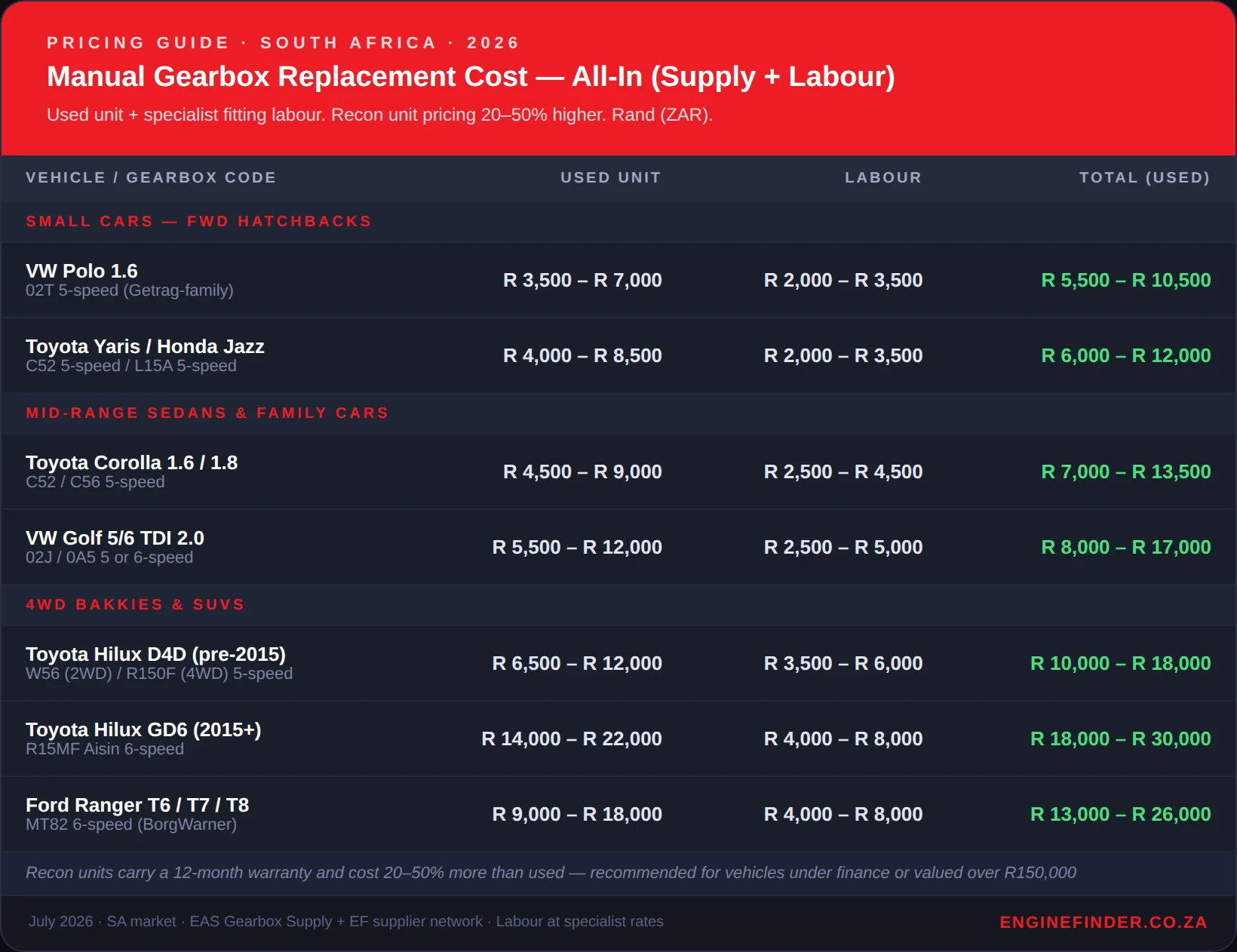Click the VW Polo total R 5,500 – R 10,500

pyautogui.click(x=1126, y=280)
